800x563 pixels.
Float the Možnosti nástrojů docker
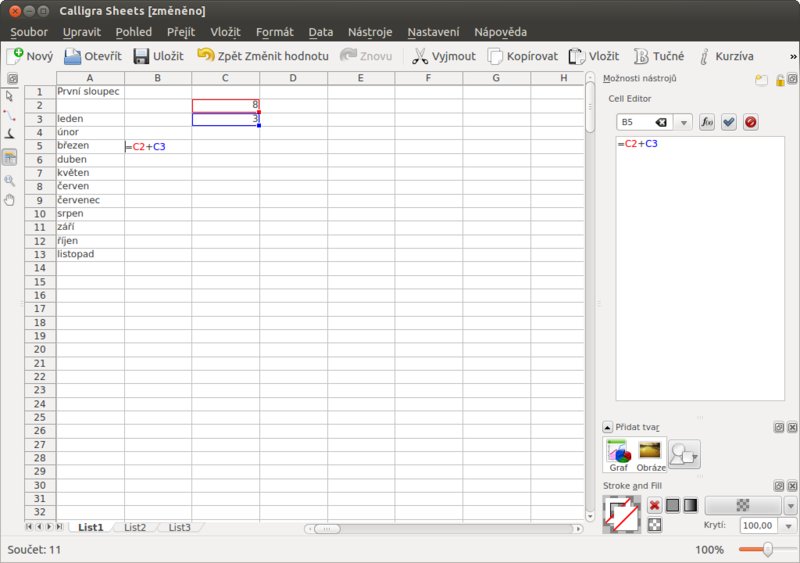(792, 79)
